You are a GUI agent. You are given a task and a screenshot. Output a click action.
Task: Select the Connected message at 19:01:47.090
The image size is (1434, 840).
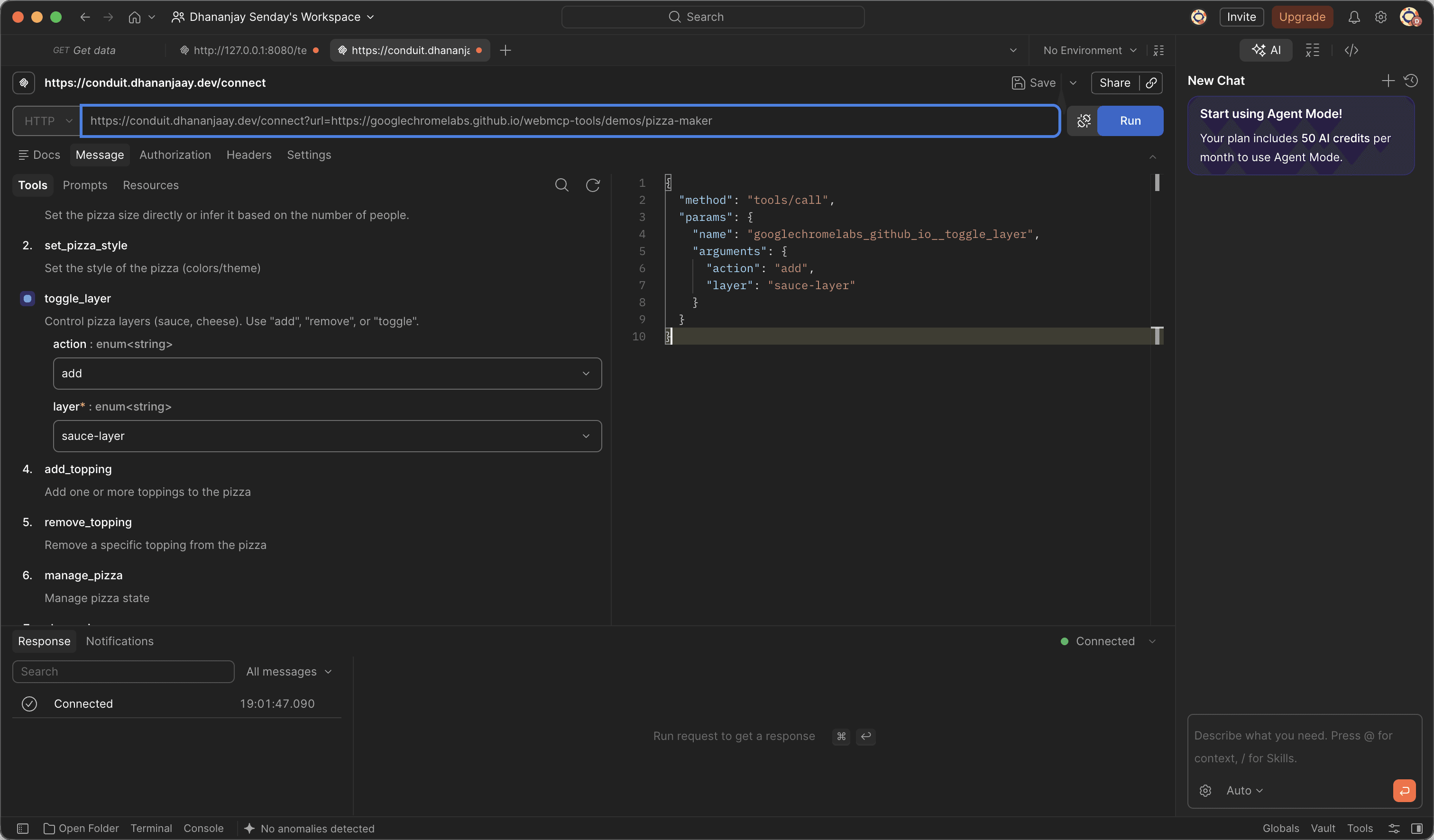pos(176,704)
